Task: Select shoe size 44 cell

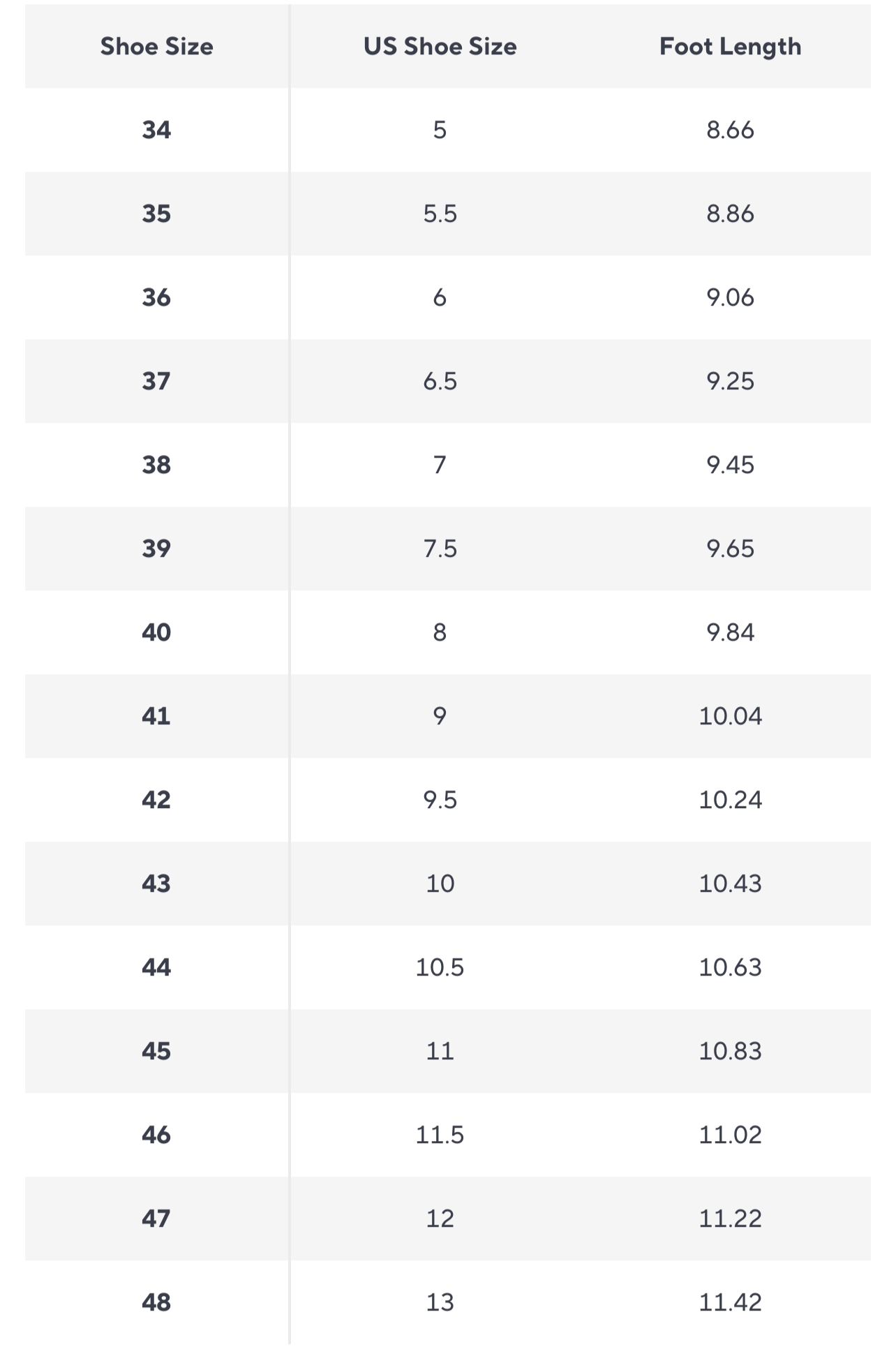Action: pos(156,967)
